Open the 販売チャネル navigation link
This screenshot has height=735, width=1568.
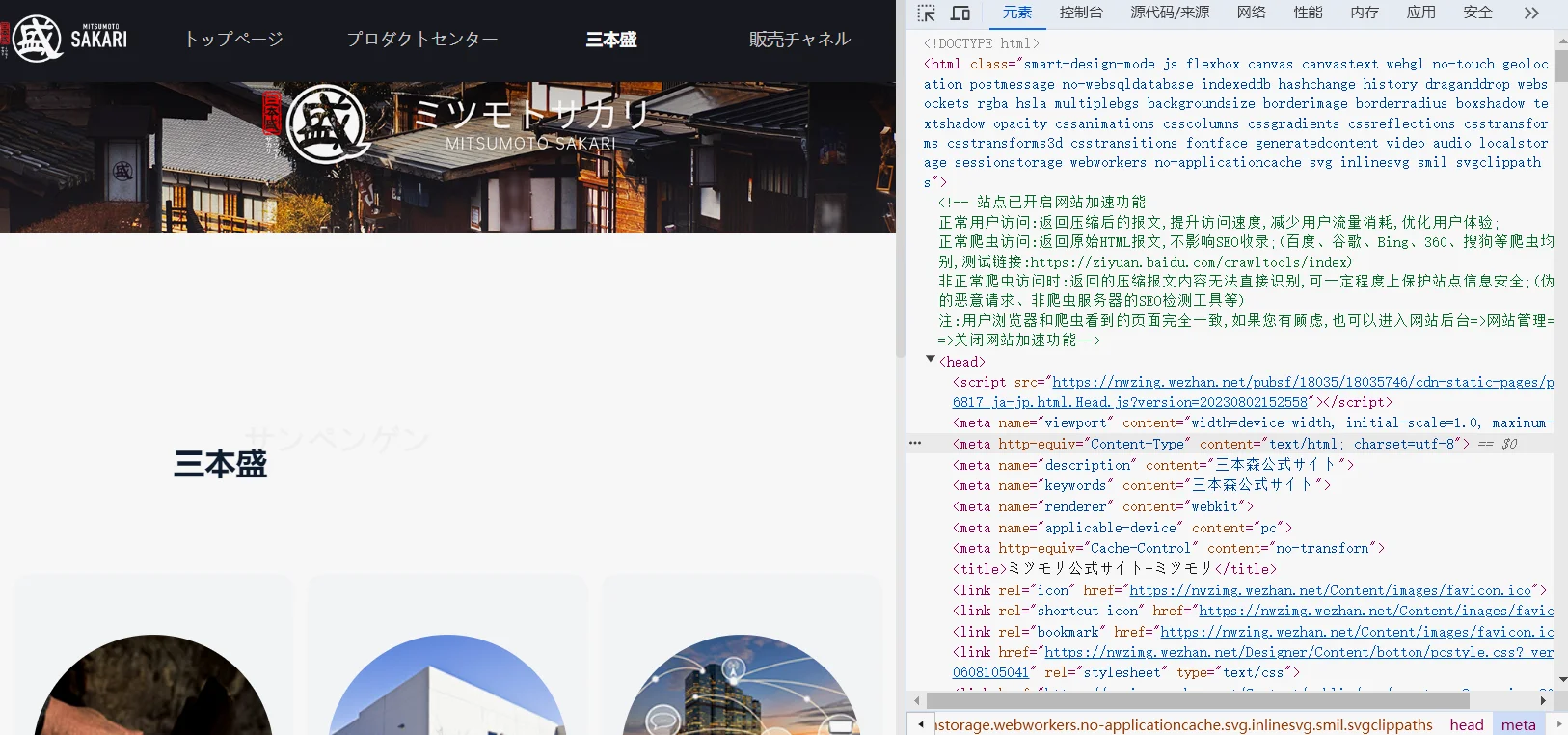(799, 40)
